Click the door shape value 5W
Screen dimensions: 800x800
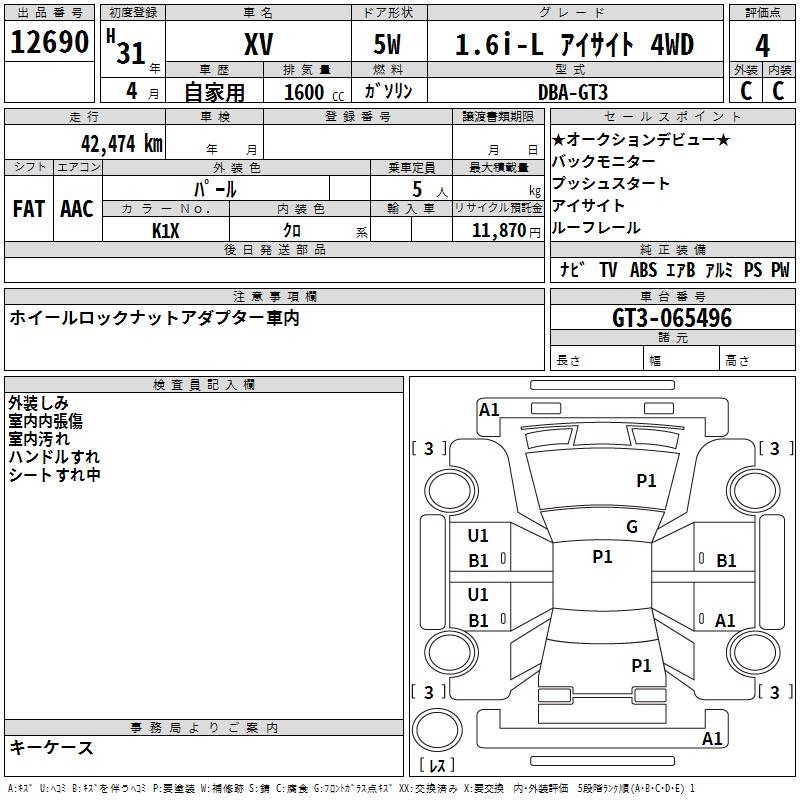pyautogui.click(x=387, y=44)
